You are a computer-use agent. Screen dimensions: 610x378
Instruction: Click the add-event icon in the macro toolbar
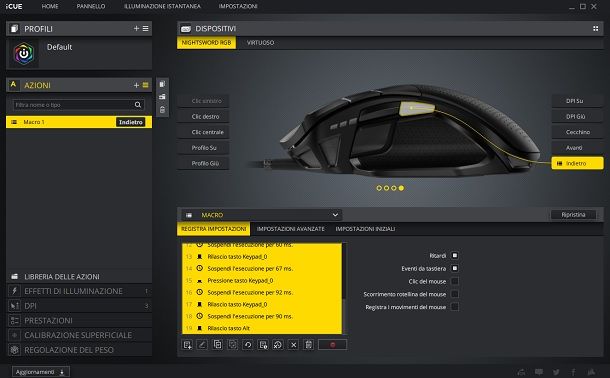click(187, 345)
